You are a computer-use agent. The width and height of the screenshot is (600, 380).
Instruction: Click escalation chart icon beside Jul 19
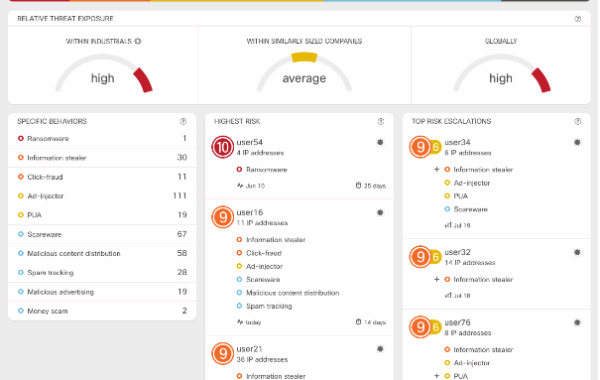coord(448,225)
